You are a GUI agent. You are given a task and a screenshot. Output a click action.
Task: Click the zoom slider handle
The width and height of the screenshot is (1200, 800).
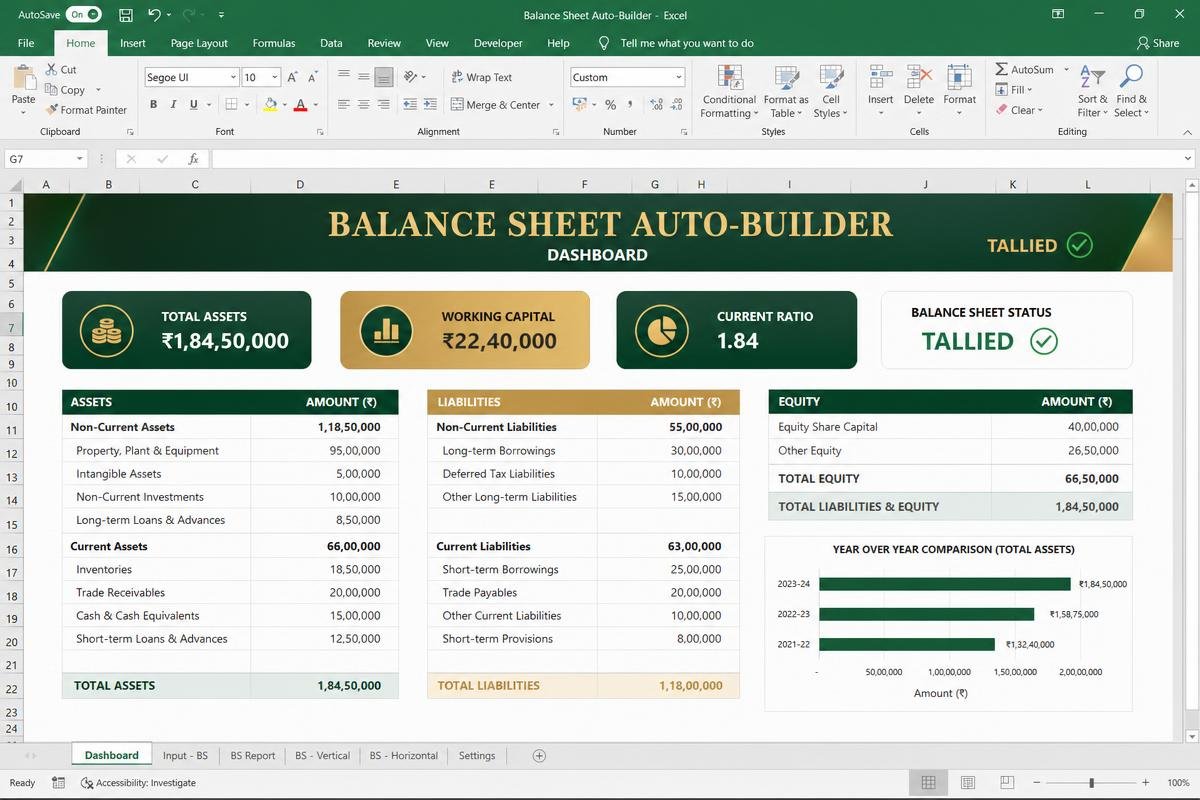tap(1091, 783)
